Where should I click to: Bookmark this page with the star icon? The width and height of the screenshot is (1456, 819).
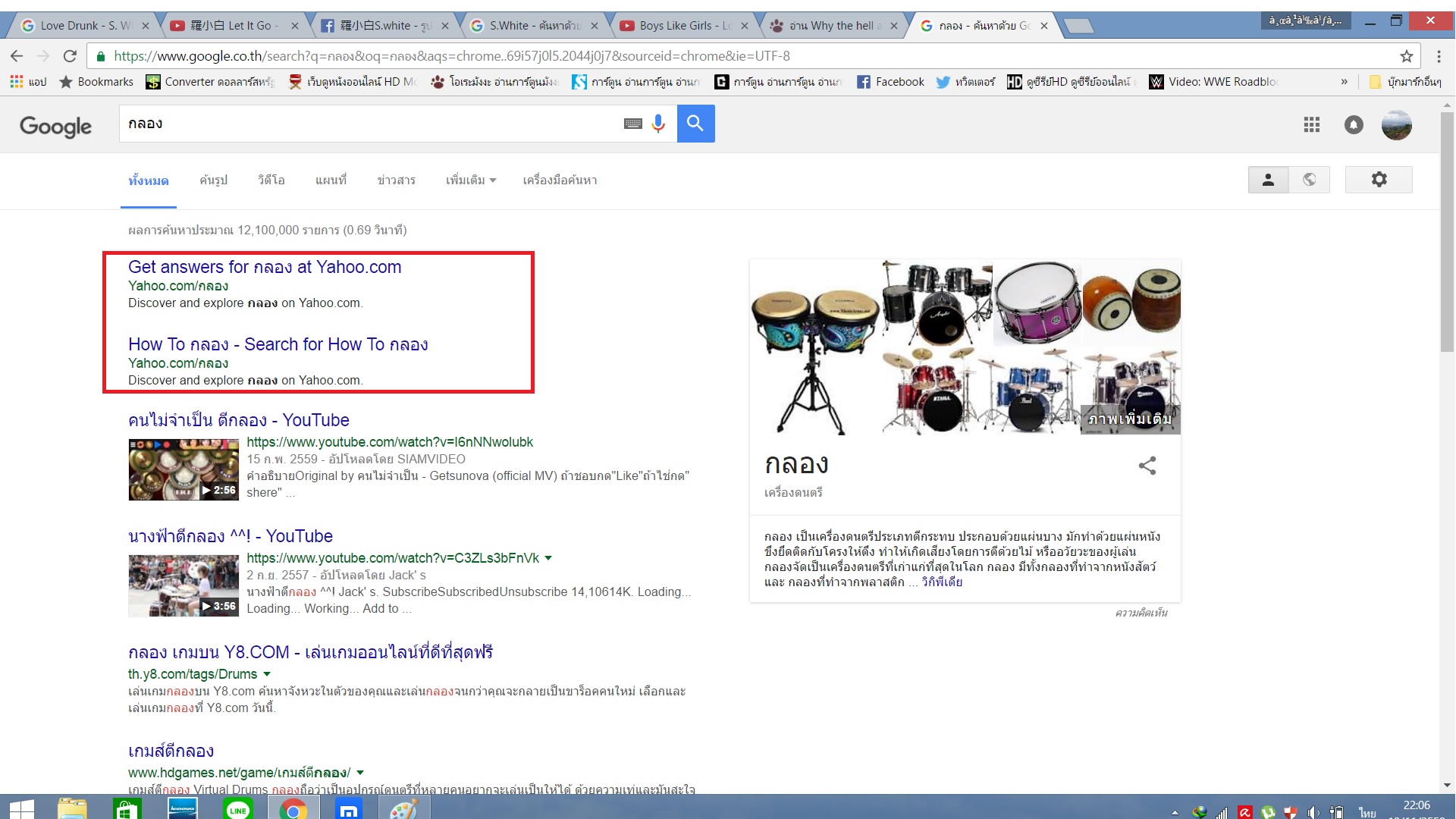(x=1407, y=56)
